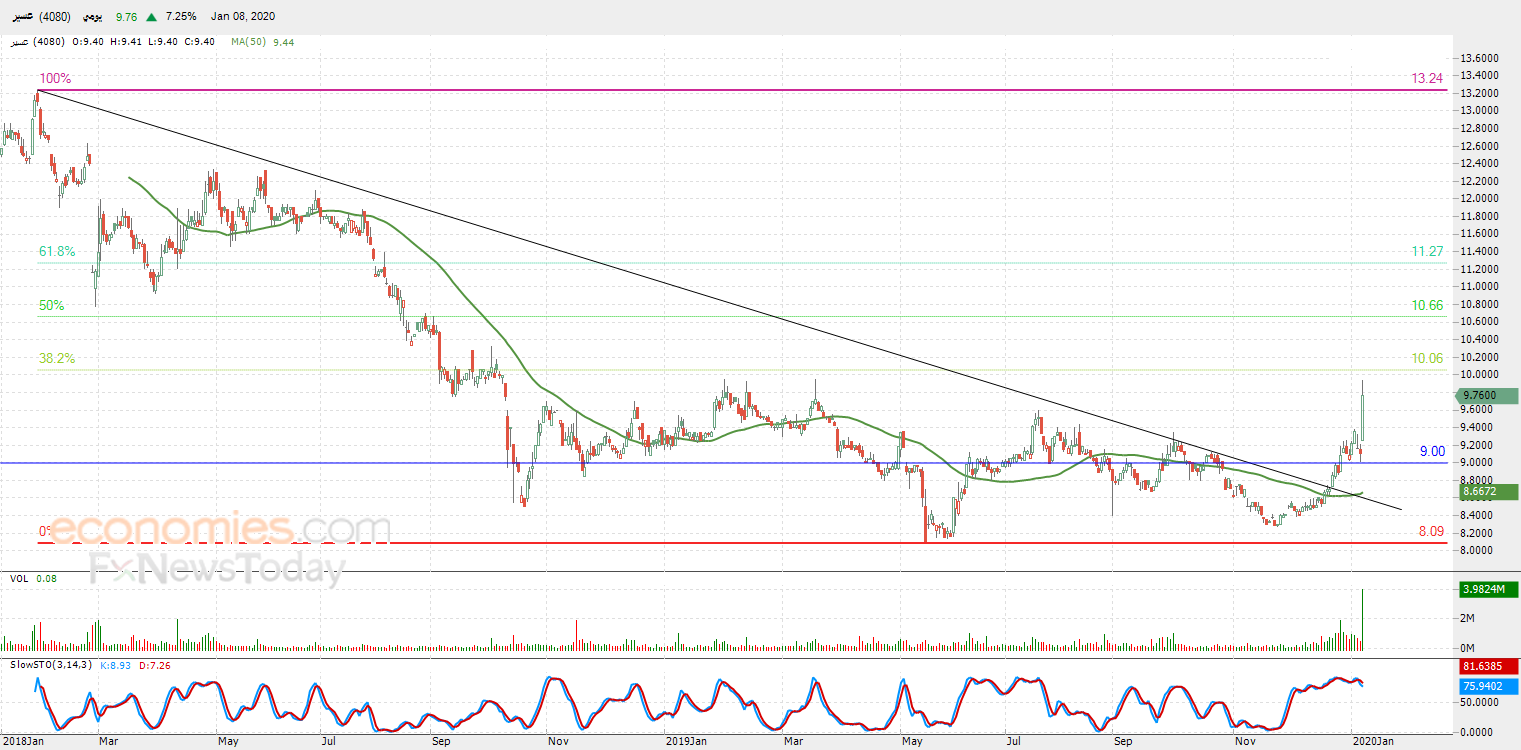This screenshot has height=750, width=1521.
Task: Click the red "81.6385" stochastic tag
Action: [1487, 665]
